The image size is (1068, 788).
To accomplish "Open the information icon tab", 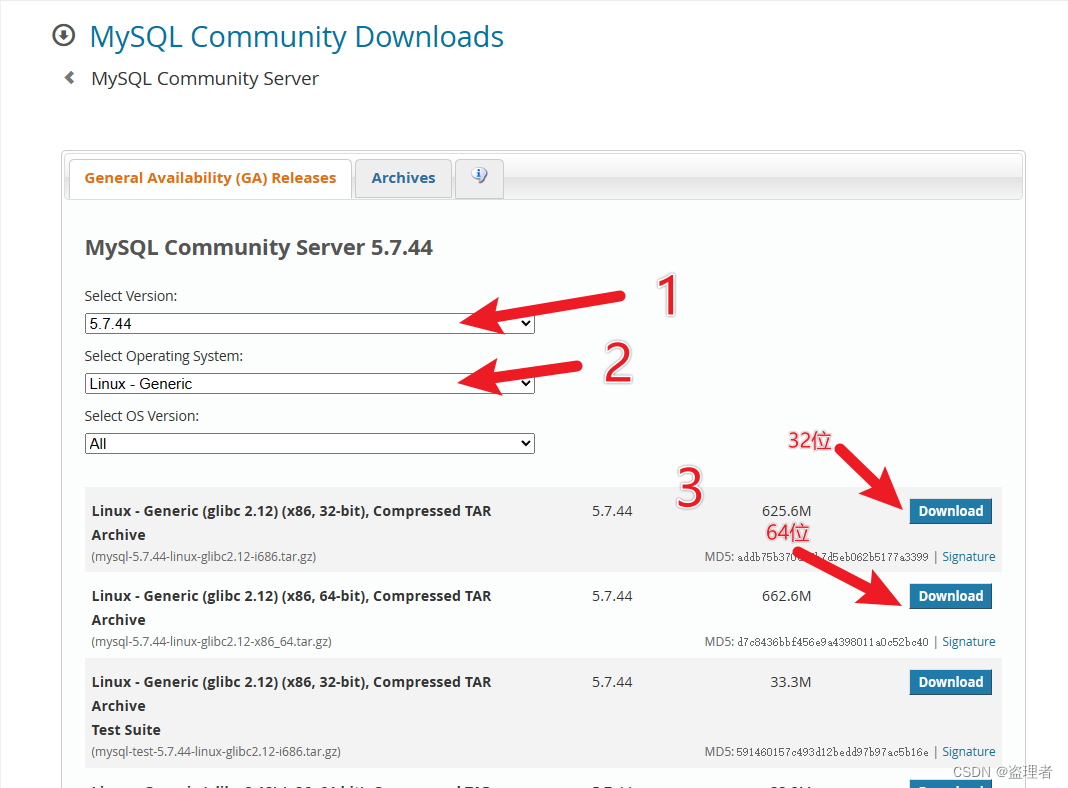I will click(480, 177).
